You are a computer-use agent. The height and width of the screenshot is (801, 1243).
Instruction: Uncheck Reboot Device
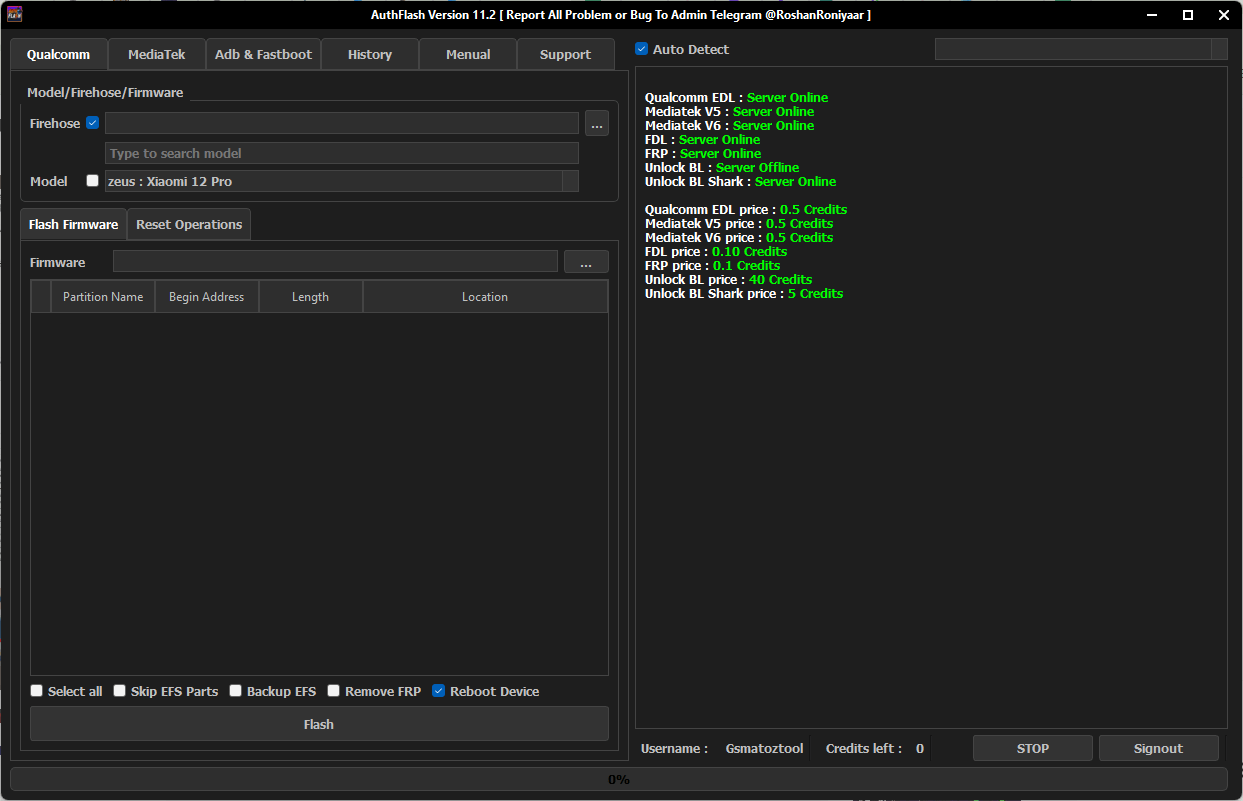click(438, 691)
